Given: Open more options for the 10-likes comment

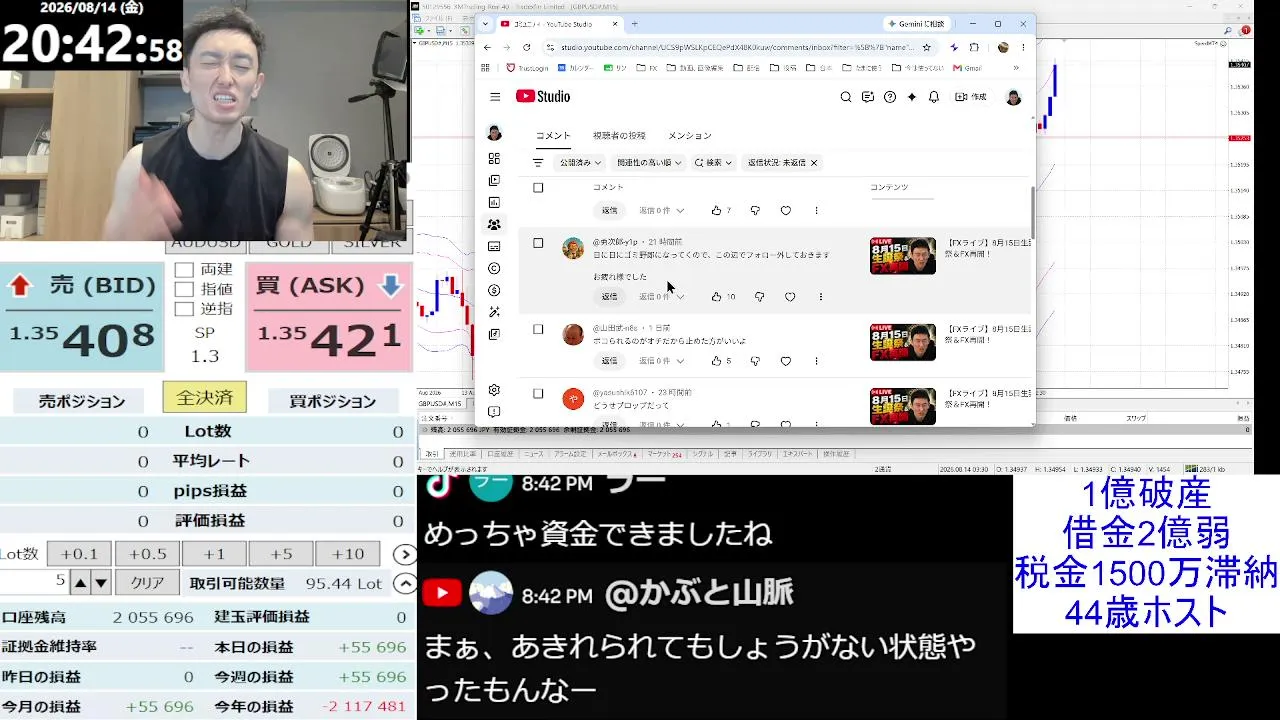Looking at the screenshot, I should tap(821, 297).
